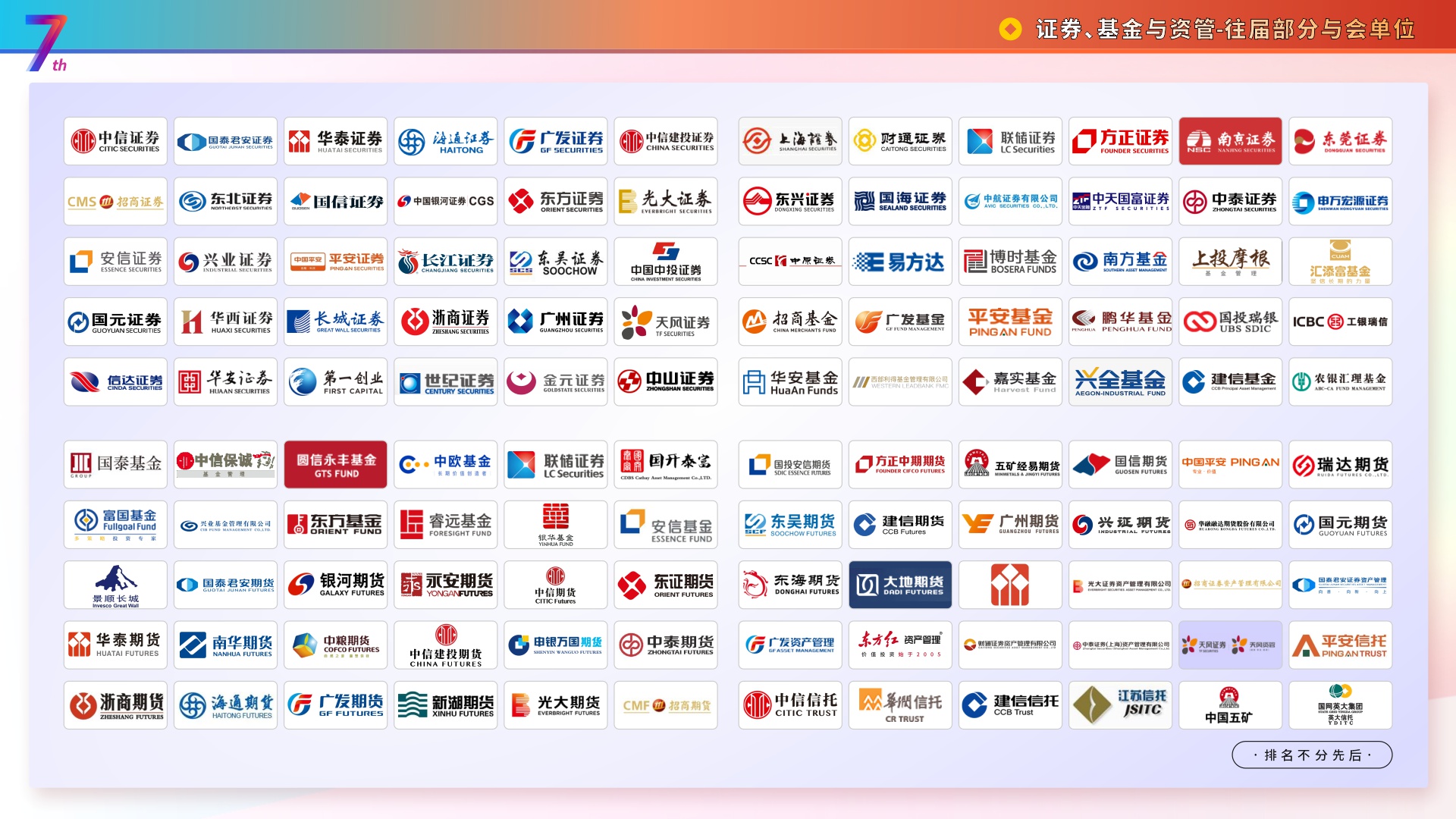Click the dark blue Dadi Futures tile
This screenshot has width=1456, height=819.
point(901,585)
